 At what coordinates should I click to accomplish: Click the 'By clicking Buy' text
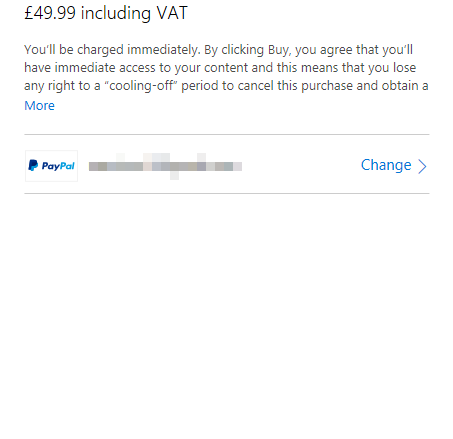click(246, 50)
